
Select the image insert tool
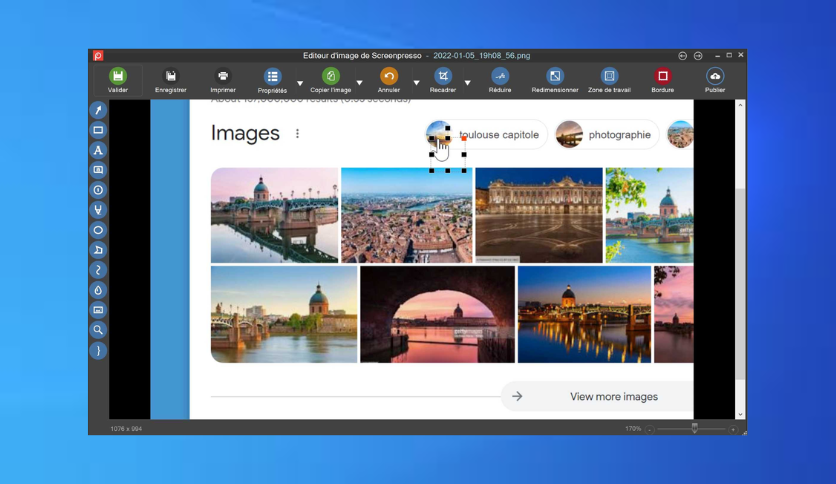click(x=98, y=310)
